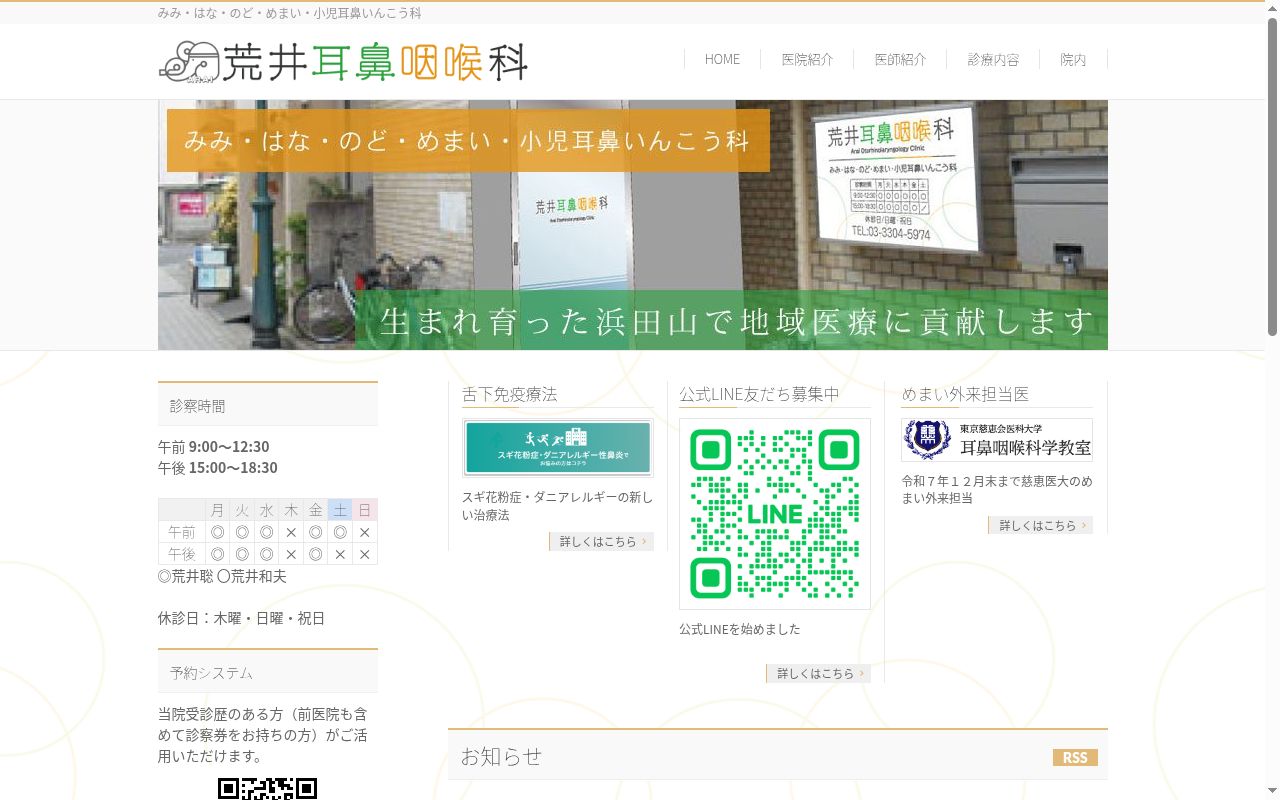1280x800 pixels.
Task: Click the page vertical scrollbar thumb
Action: pyautogui.click(x=1272, y=176)
